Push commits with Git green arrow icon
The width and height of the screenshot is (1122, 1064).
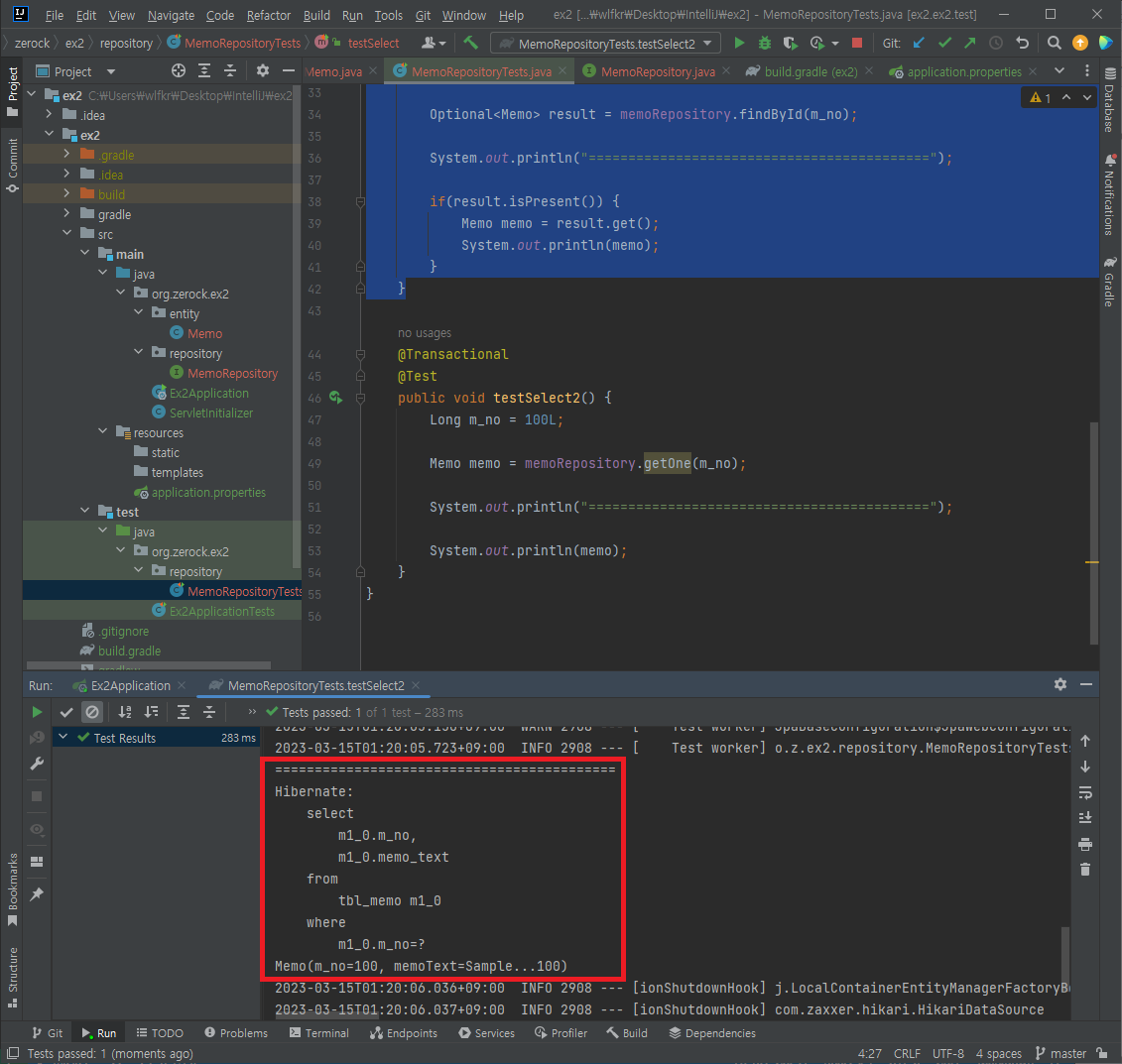pyautogui.click(x=969, y=43)
